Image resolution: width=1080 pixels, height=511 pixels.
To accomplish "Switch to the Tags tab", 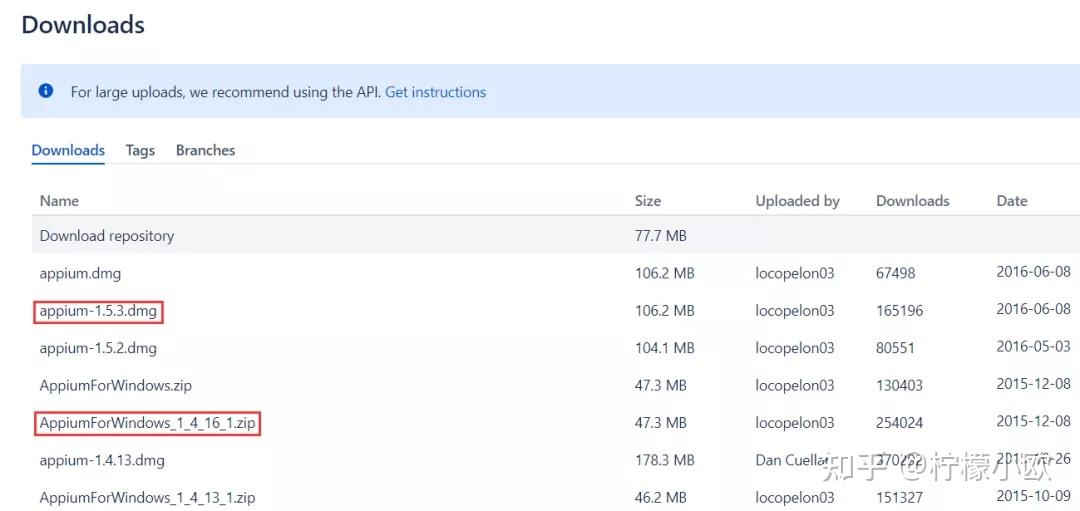I will (140, 150).
